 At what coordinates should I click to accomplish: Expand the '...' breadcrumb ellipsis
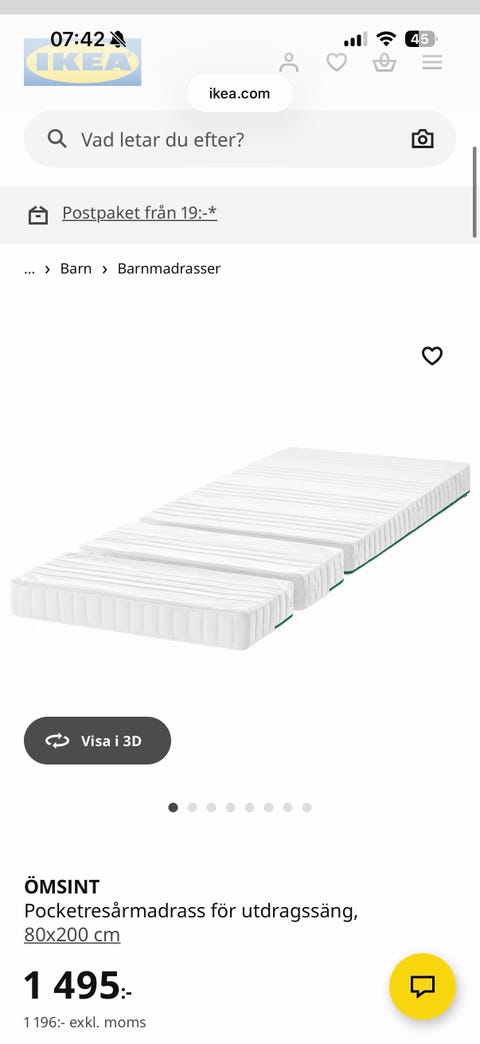(29, 269)
